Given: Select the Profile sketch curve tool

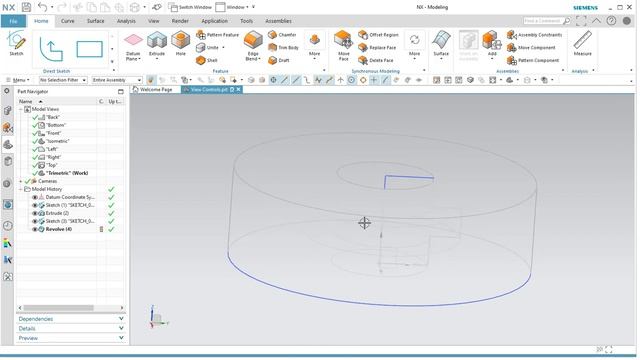Looking at the screenshot, I should (x=51, y=49).
